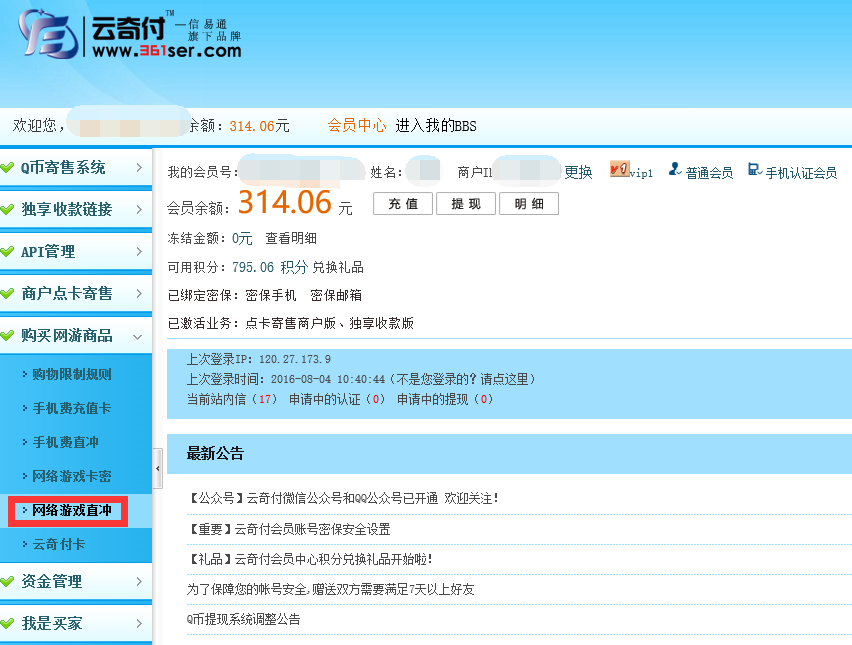The width and height of the screenshot is (852, 645).
Task: Click the top-bar balance 314.06元
Action: 259,126
